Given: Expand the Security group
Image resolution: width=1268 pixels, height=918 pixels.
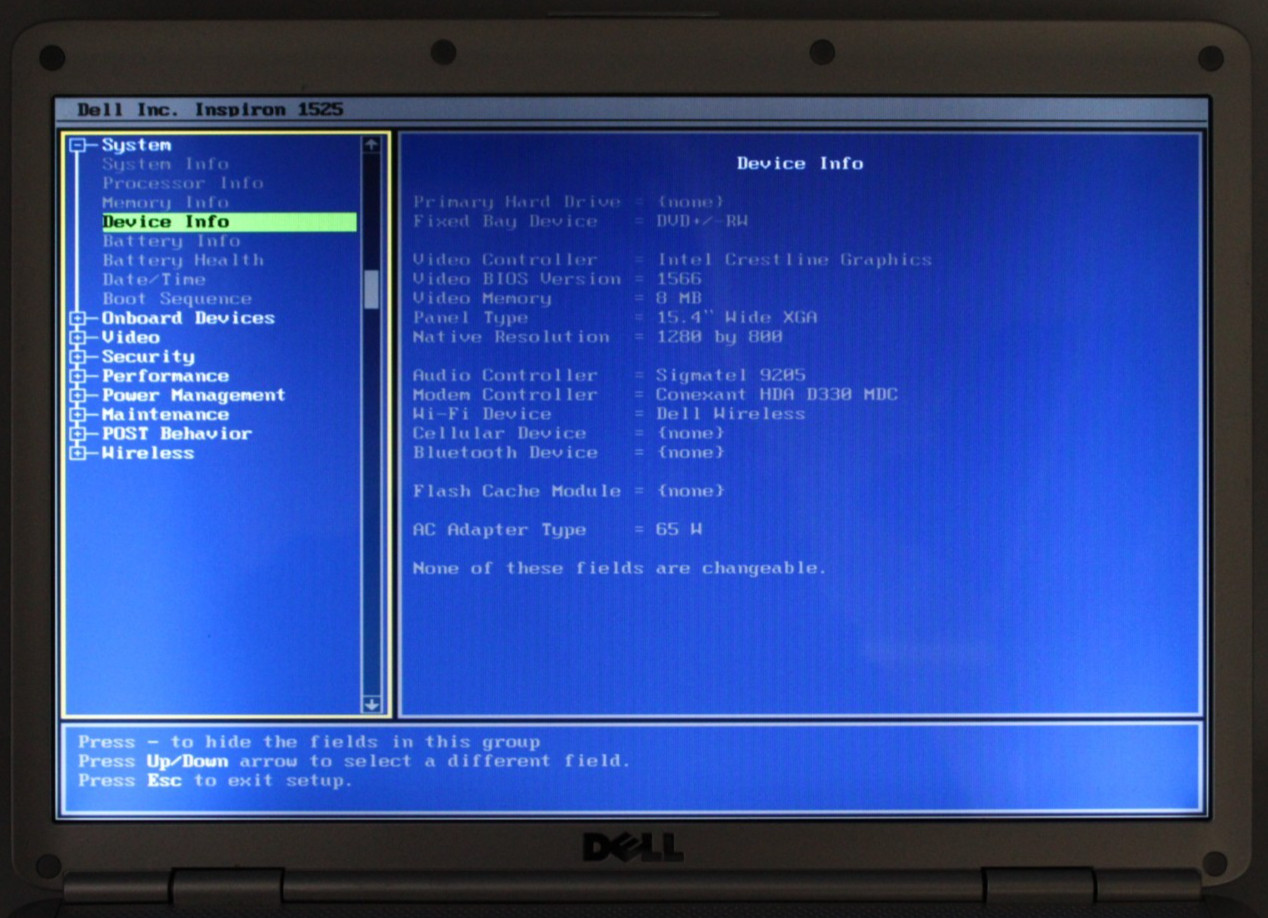Looking at the screenshot, I should 77,357.
